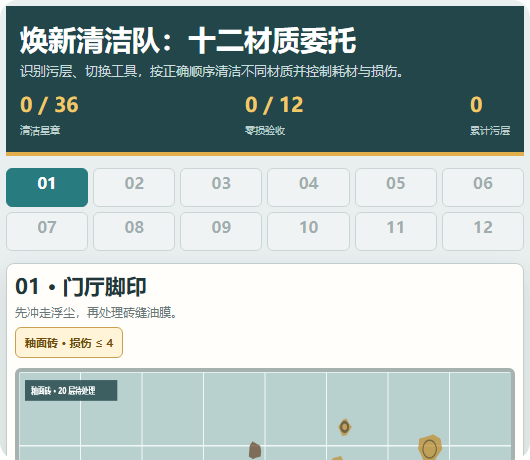Switch to level 03

[221, 187]
